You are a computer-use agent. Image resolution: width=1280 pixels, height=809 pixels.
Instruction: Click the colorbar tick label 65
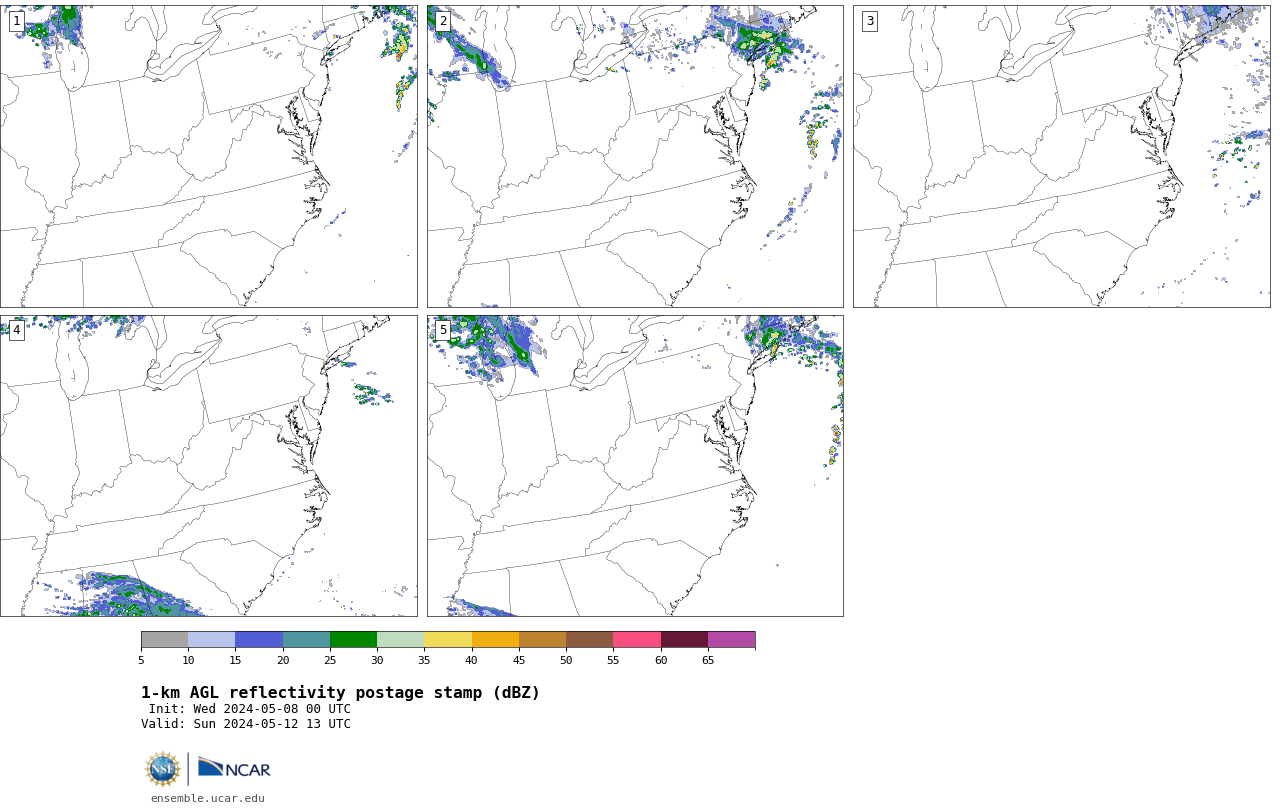tap(708, 660)
